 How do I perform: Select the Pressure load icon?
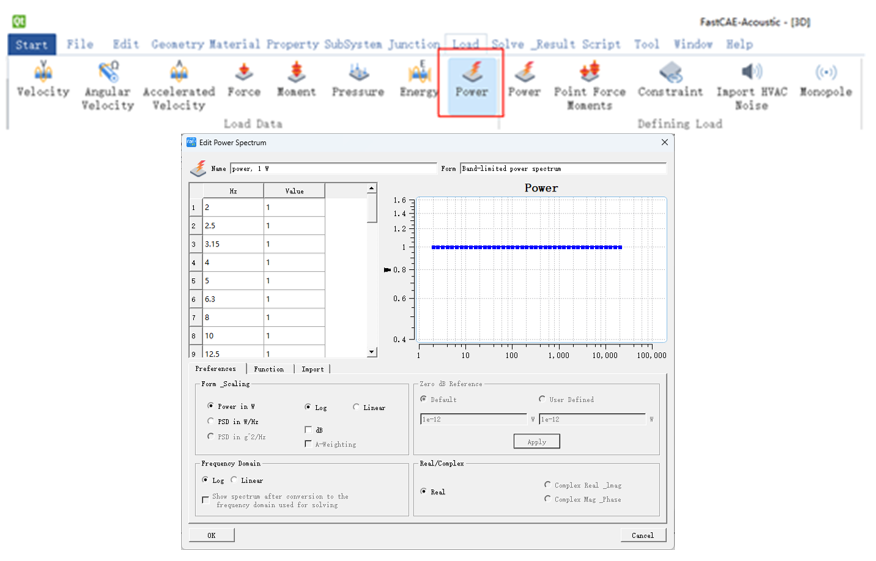tap(358, 73)
